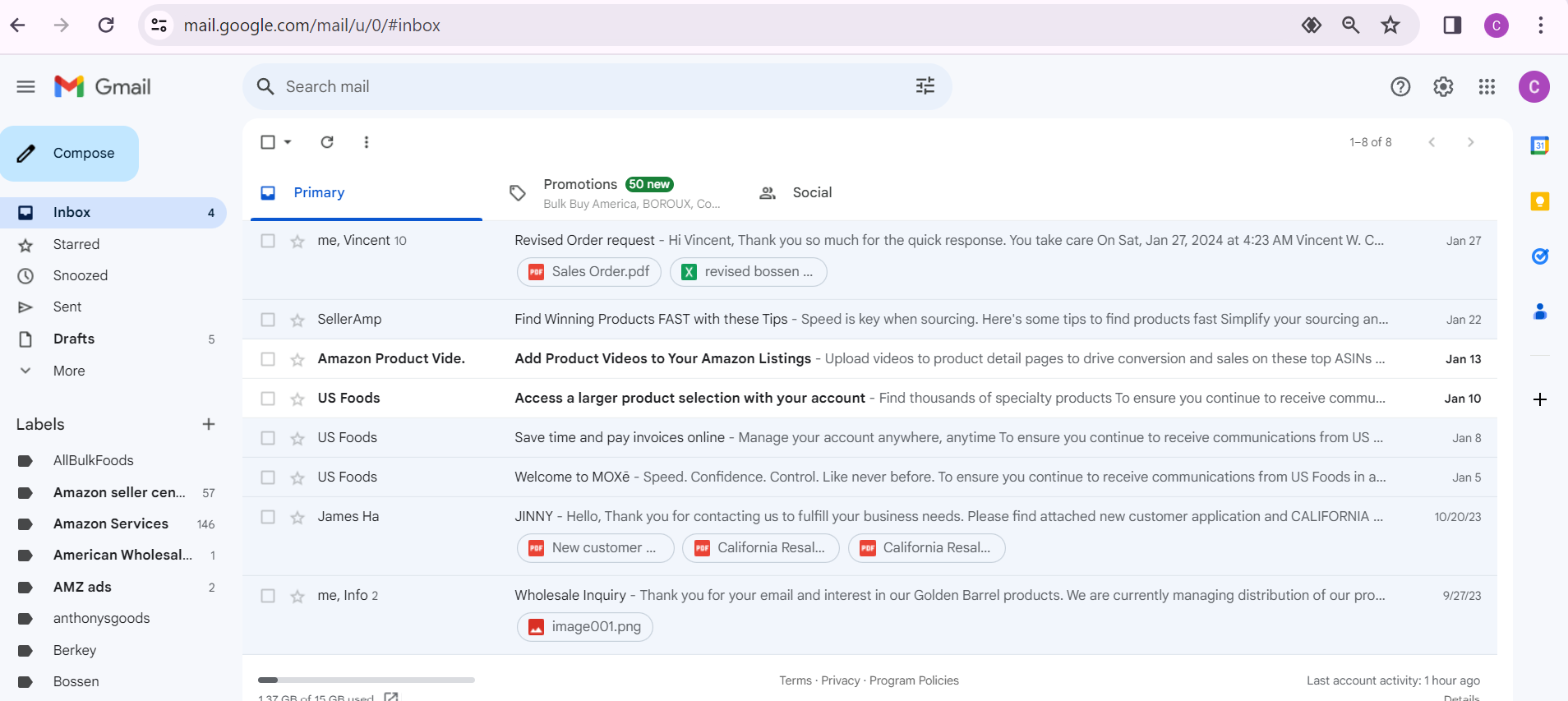Star the Revised Order request email
Viewport: 1568px width, 701px height.
click(x=297, y=241)
